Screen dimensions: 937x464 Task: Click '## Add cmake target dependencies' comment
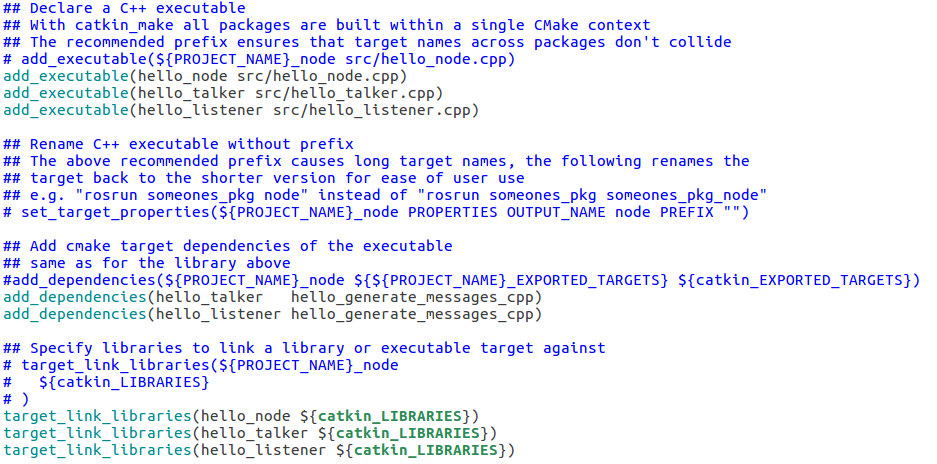(x=228, y=246)
